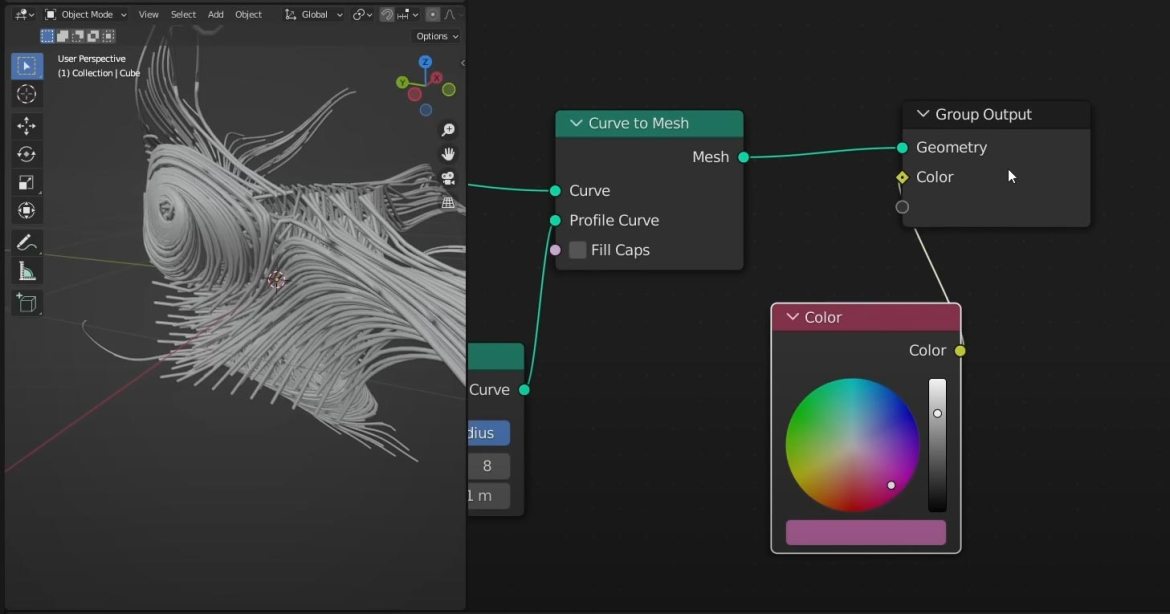Open the Object Mode dropdown
This screenshot has height=614, width=1170.
85,14
